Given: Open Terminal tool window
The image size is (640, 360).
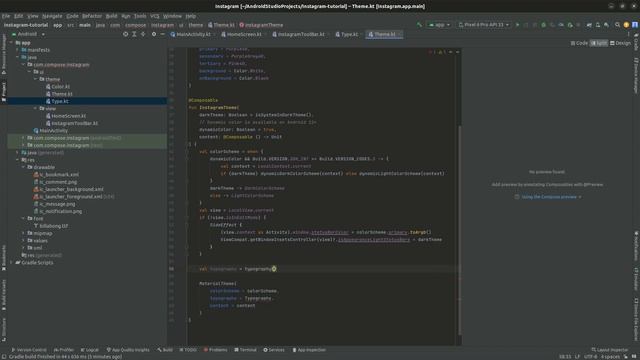Looking at the screenshot, I should [x=245, y=350].
